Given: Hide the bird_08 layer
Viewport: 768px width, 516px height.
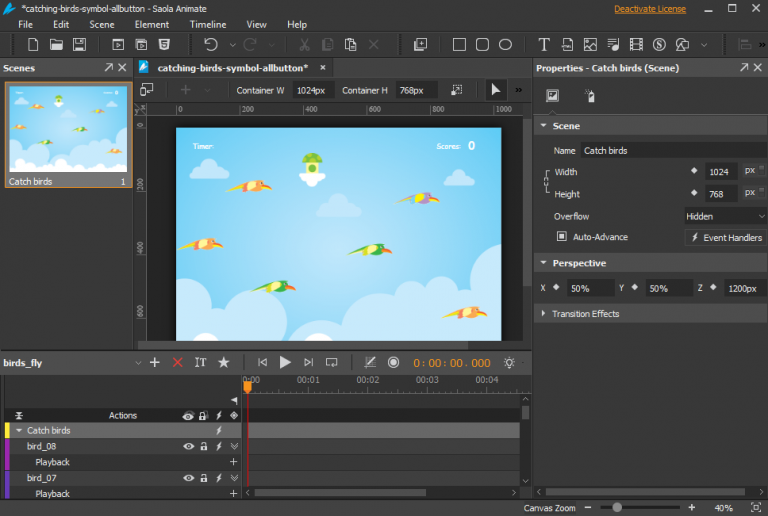Looking at the screenshot, I should click(188, 446).
